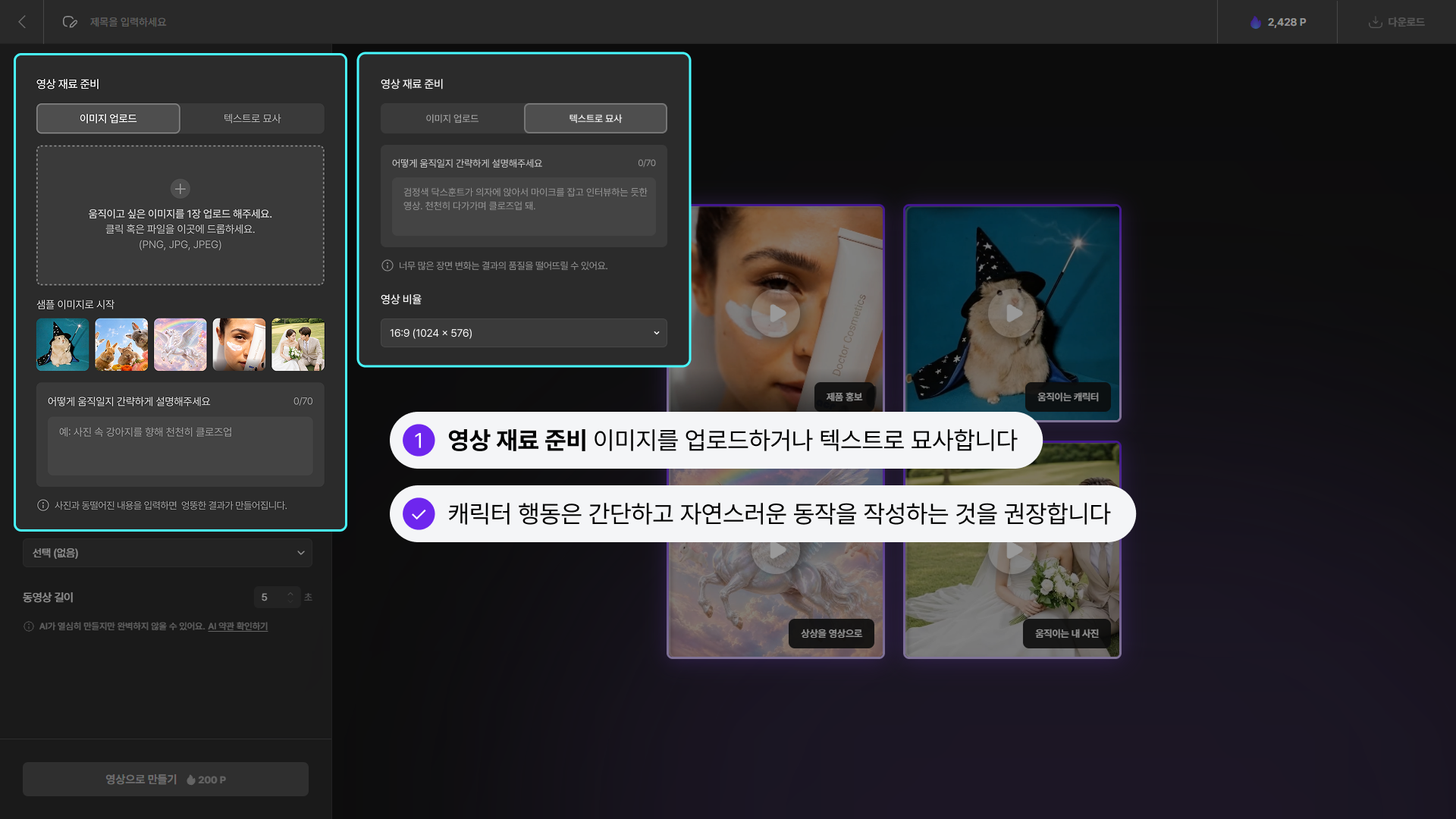Play the 제품 홍보 sample video
The width and height of the screenshot is (1456, 819).
[776, 313]
